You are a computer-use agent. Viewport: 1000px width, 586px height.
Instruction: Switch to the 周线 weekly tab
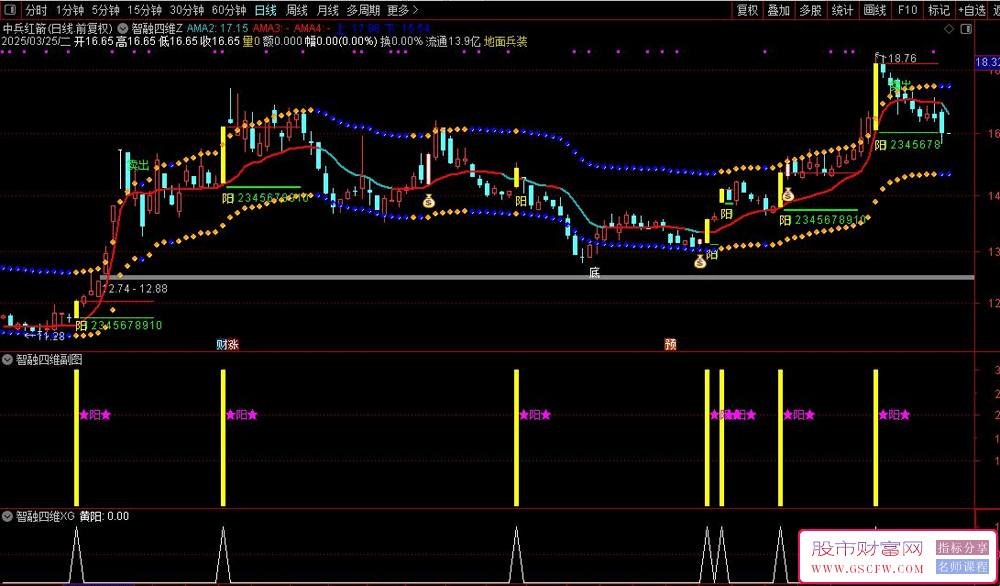pyautogui.click(x=297, y=10)
